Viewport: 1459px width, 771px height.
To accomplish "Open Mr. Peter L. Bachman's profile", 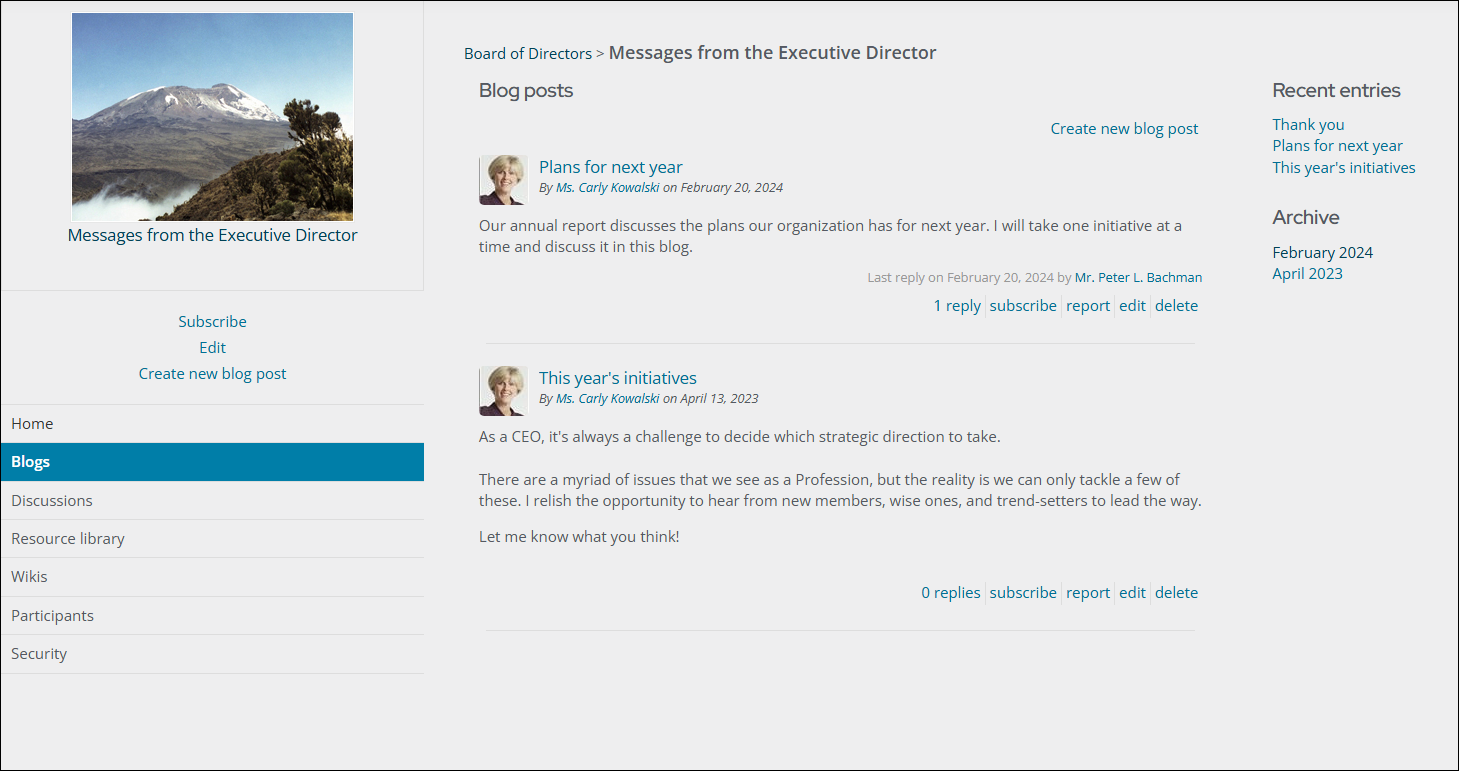I will pyautogui.click(x=1138, y=278).
